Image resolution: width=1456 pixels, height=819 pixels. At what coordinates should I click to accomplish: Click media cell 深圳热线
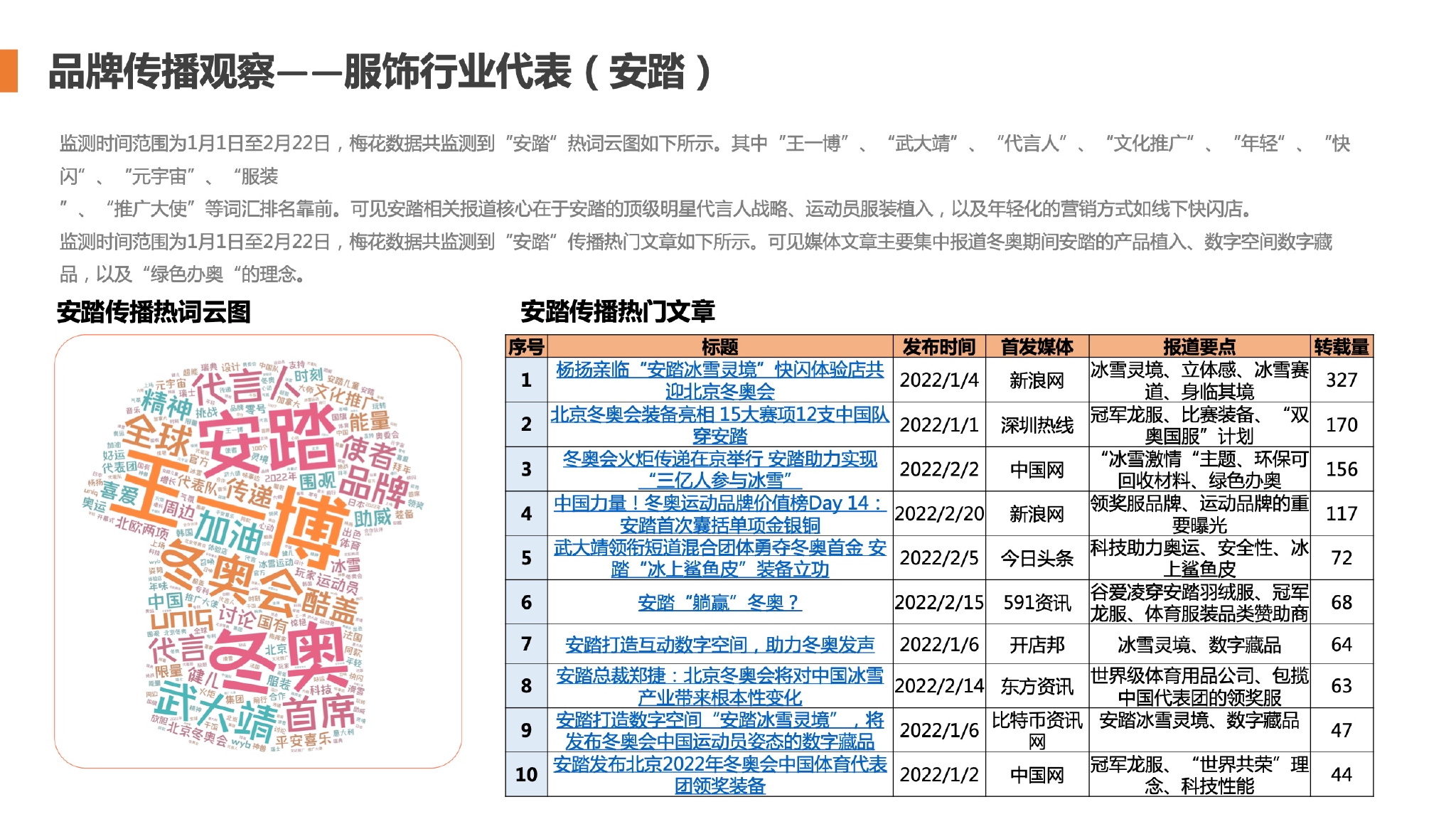(1037, 424)
